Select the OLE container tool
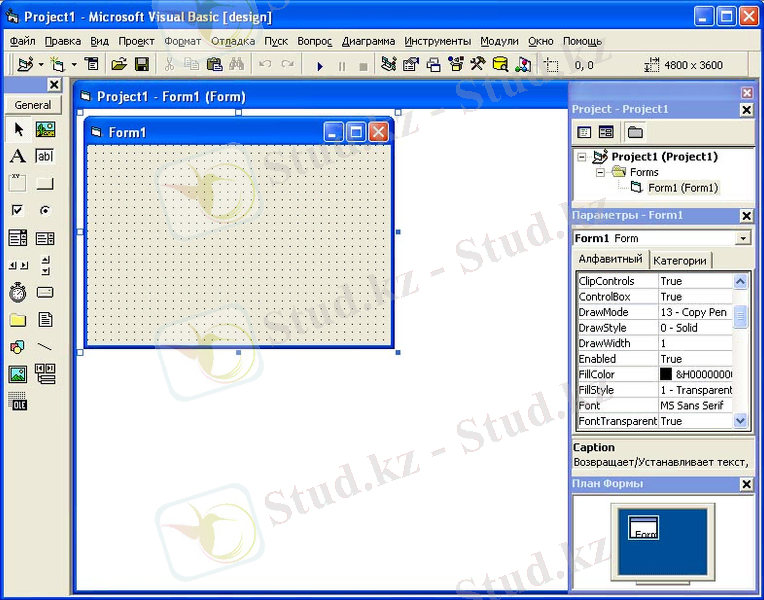The width and height of the screenshot is (764, 600). point(18,402)
